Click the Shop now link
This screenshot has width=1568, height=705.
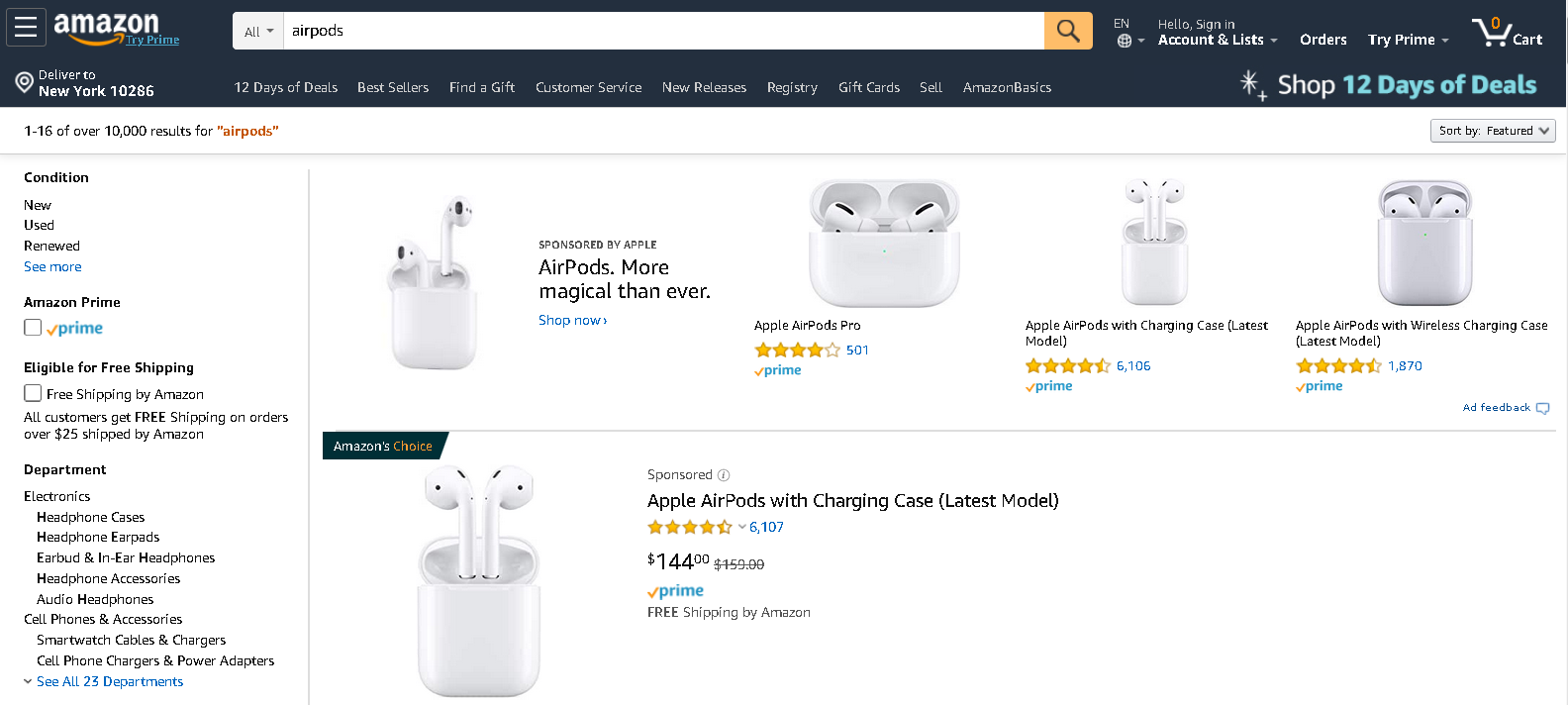coord(572,320)
